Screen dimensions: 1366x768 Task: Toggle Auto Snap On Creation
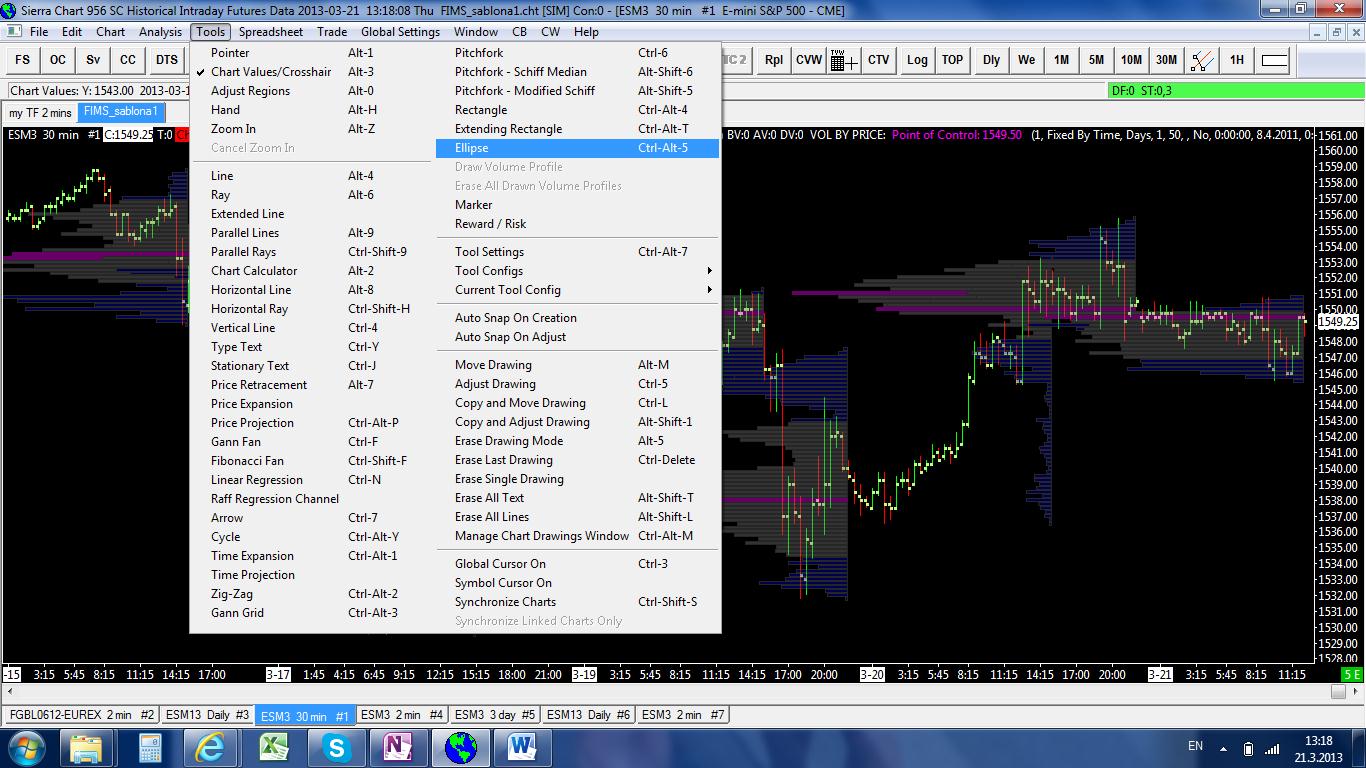click(515, 318)
